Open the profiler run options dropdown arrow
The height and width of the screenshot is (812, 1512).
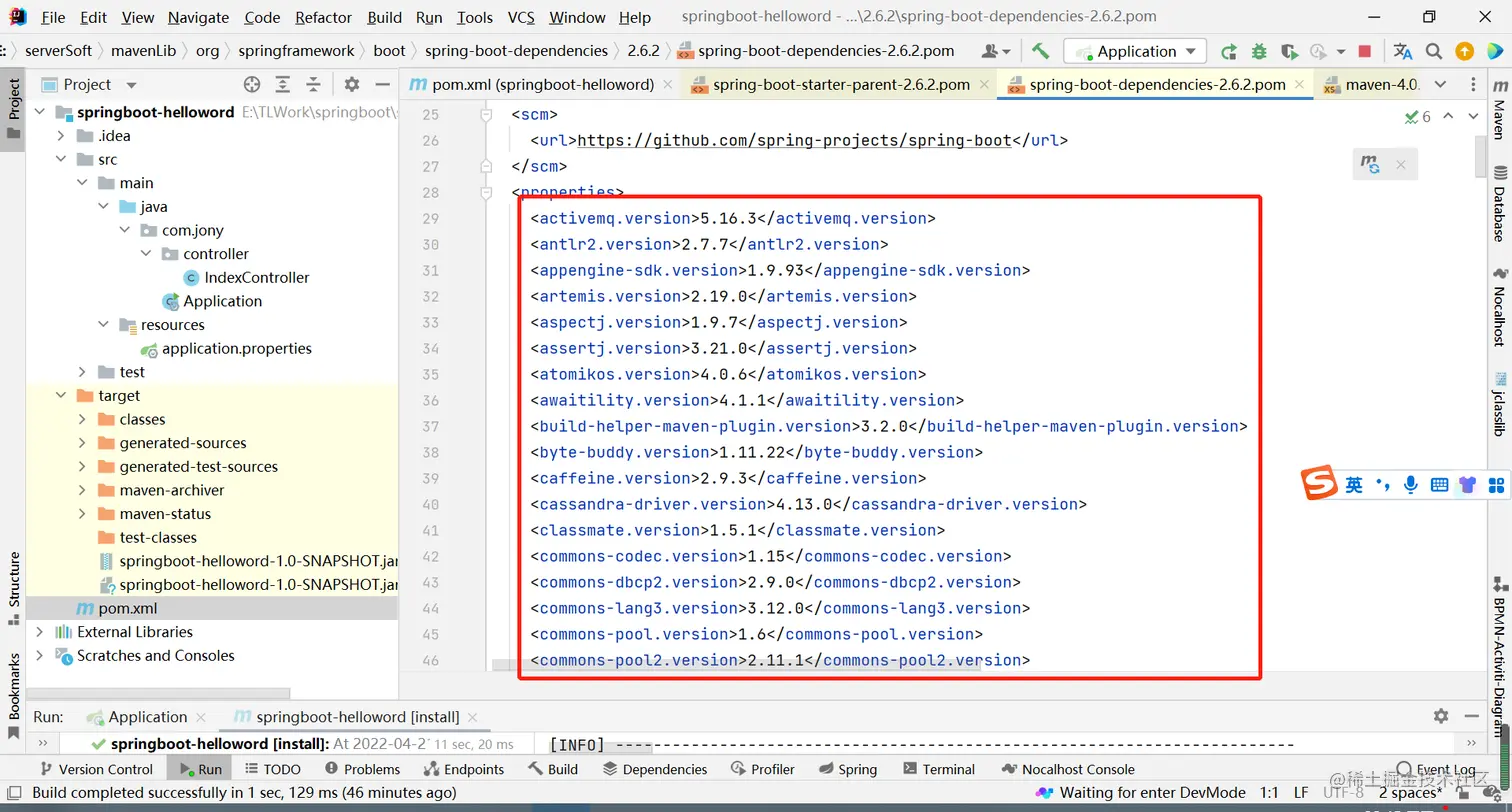tap(1341, 51)
